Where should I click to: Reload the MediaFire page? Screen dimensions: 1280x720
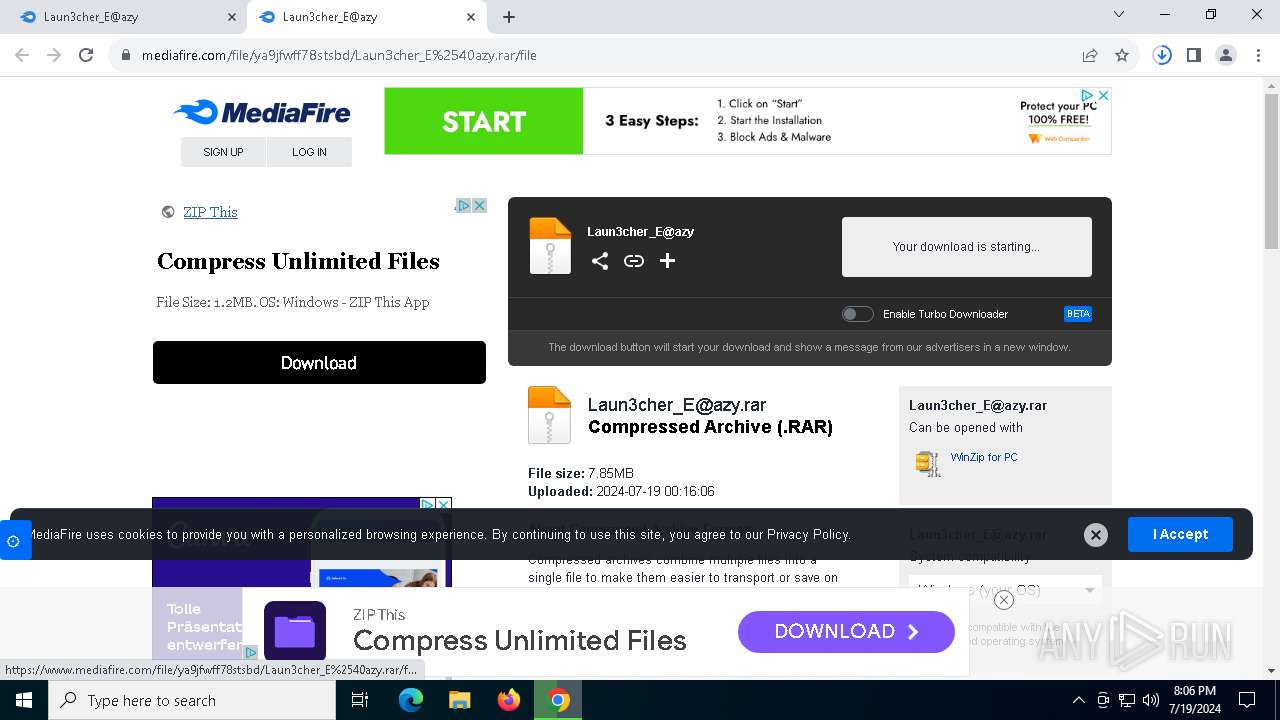(x=86, y=55)
